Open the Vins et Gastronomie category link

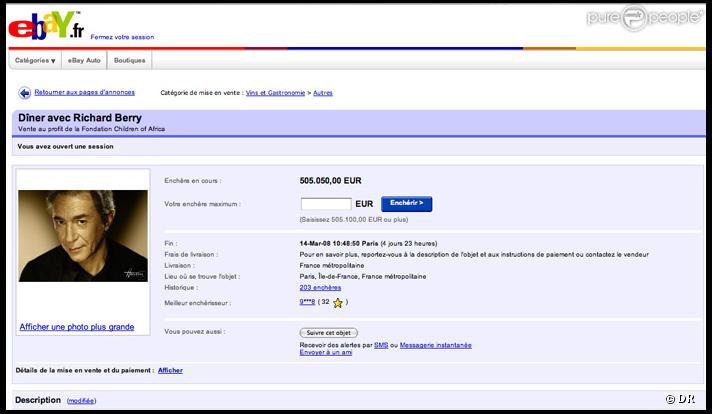click(275, 93)
